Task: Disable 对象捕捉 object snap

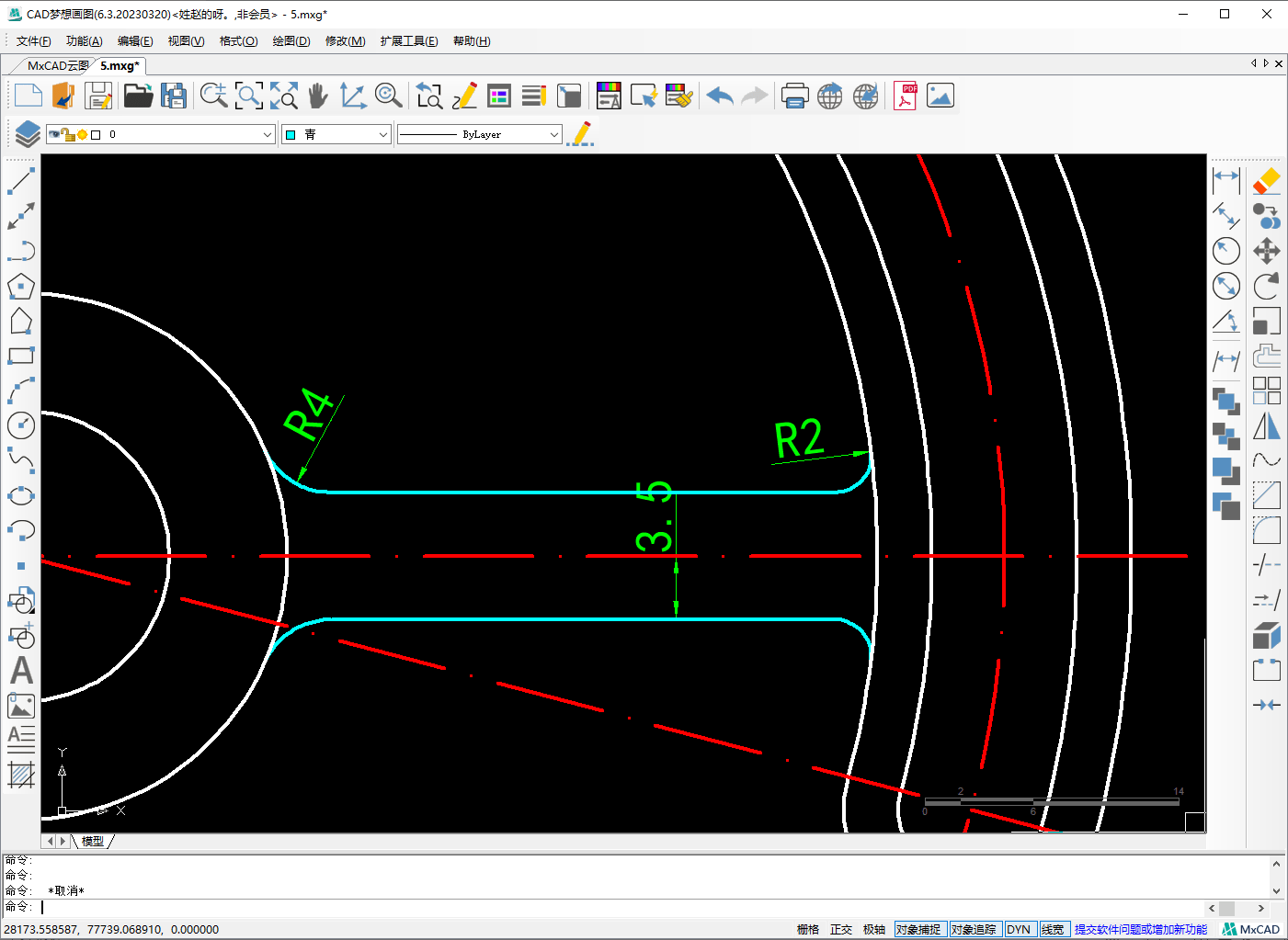Action: click(918, 929)
